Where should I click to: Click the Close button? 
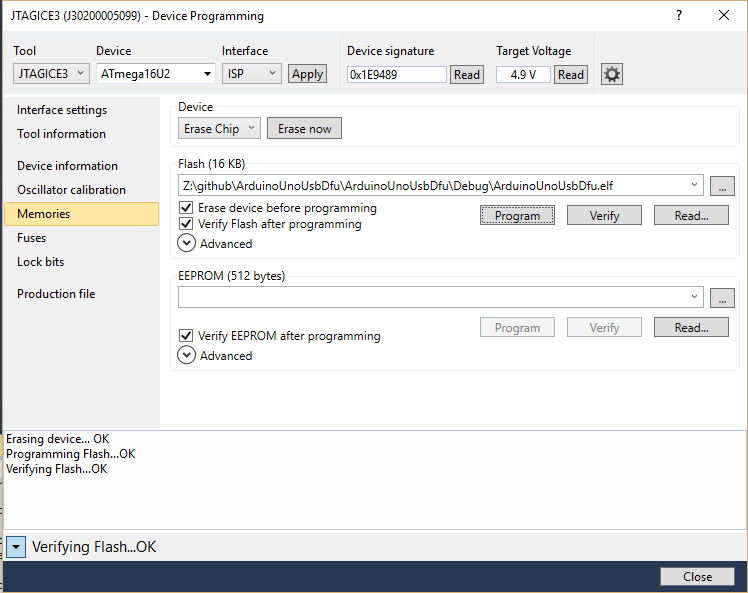[x=697, y=577]
